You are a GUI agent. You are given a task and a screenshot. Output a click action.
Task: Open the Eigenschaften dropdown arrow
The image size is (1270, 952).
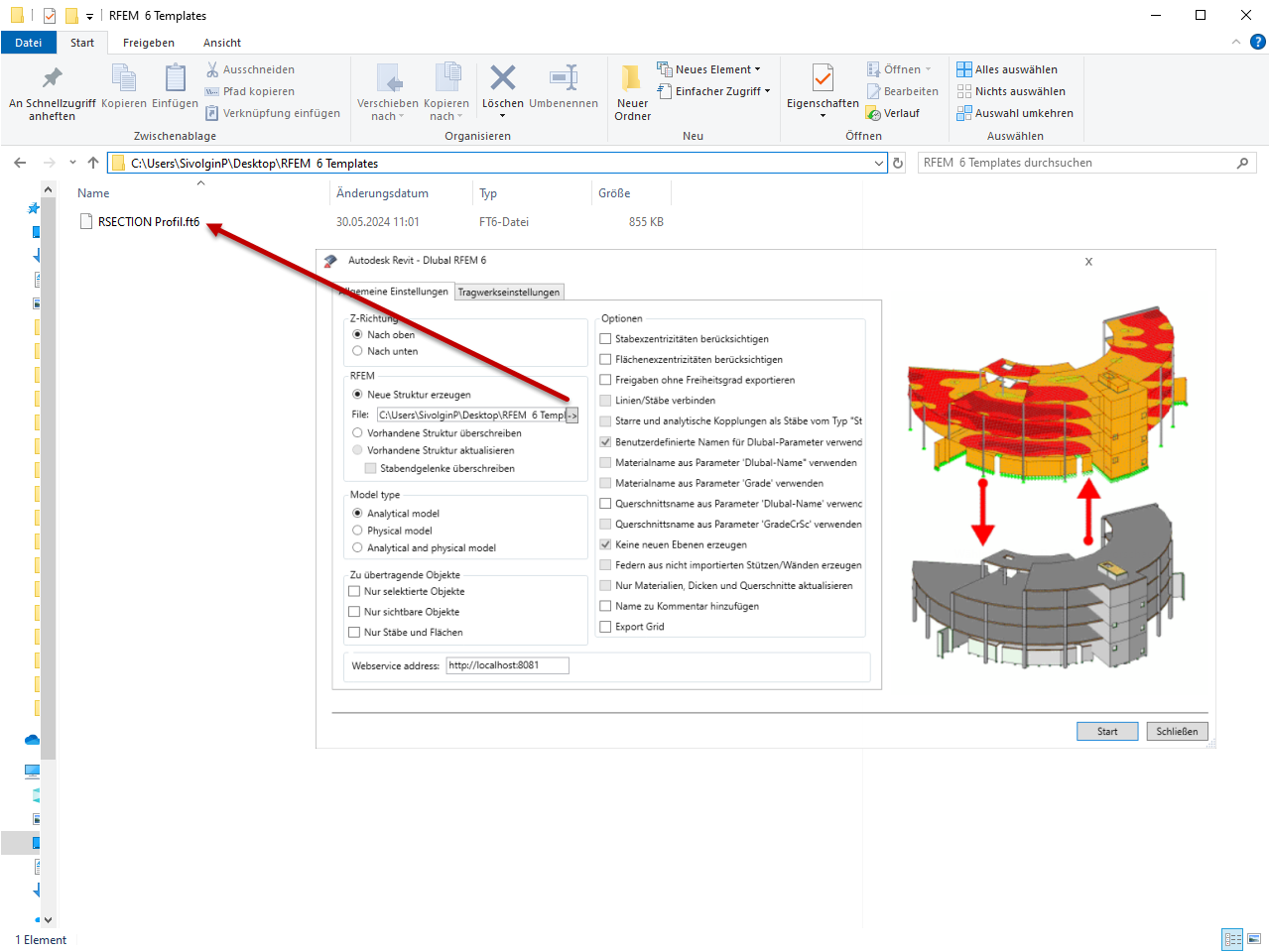822,113
